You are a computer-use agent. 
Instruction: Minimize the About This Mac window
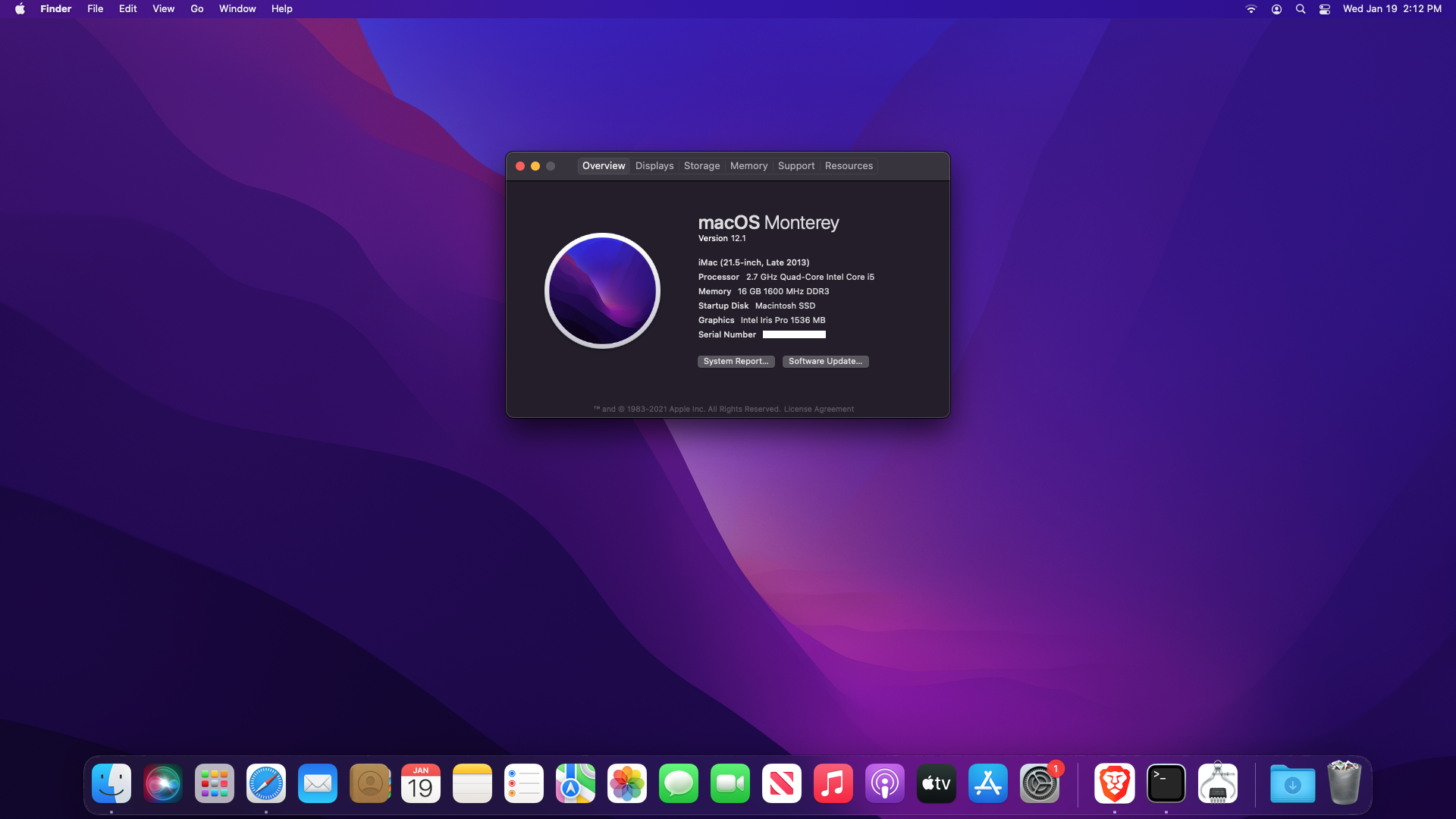coord(535,166)
